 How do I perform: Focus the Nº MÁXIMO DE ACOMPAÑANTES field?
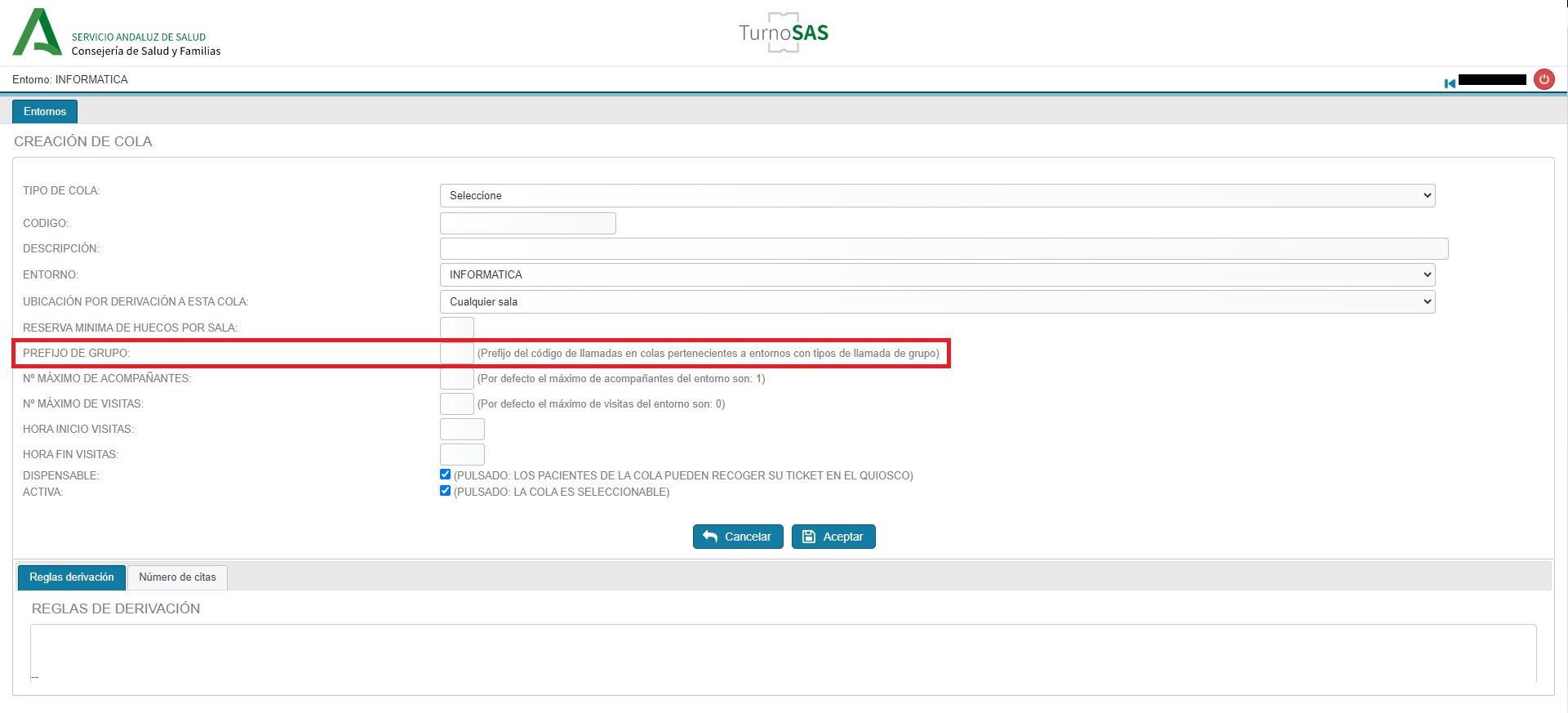click(x=457, y=378)
